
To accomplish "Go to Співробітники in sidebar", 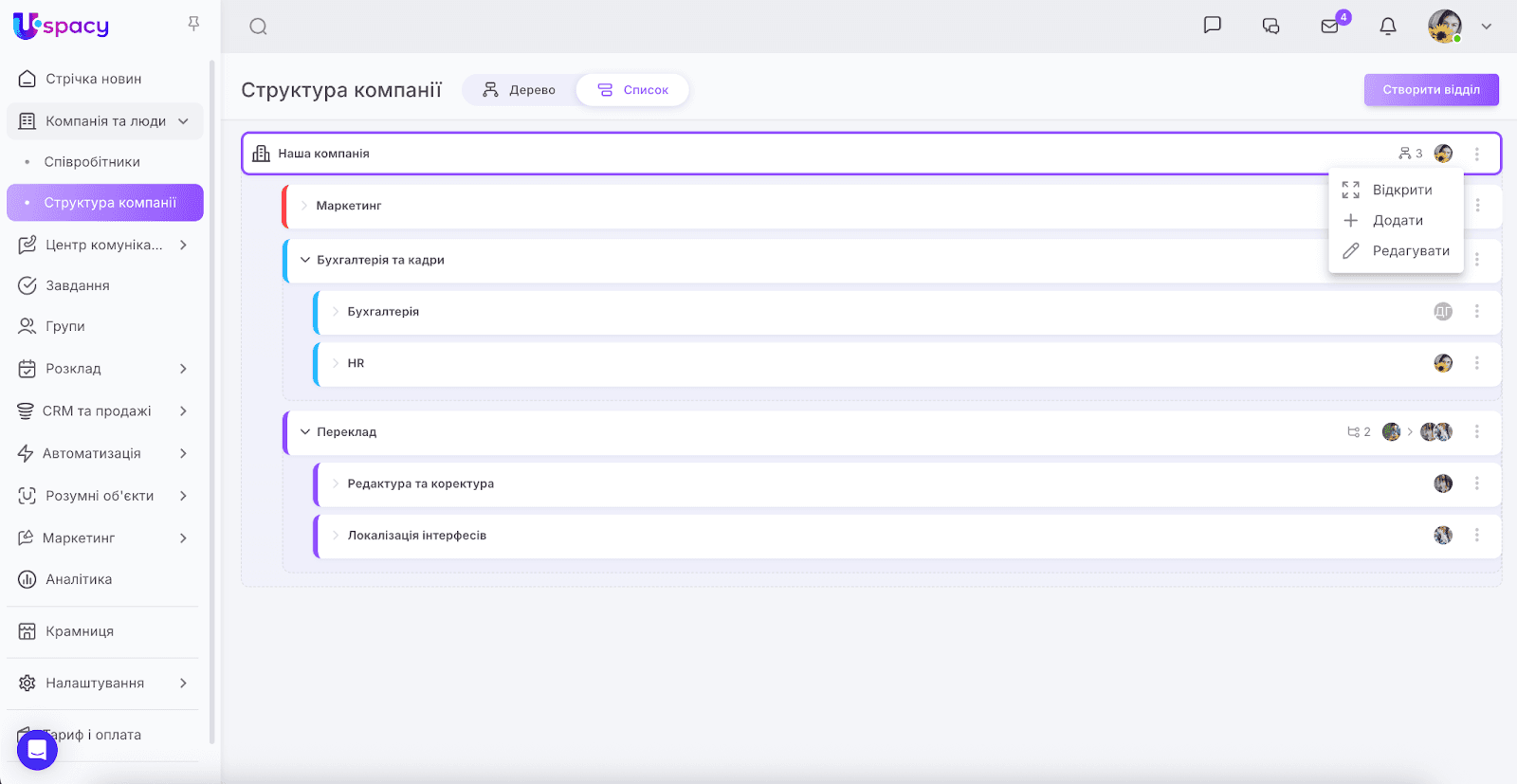I will pos(92,162).
